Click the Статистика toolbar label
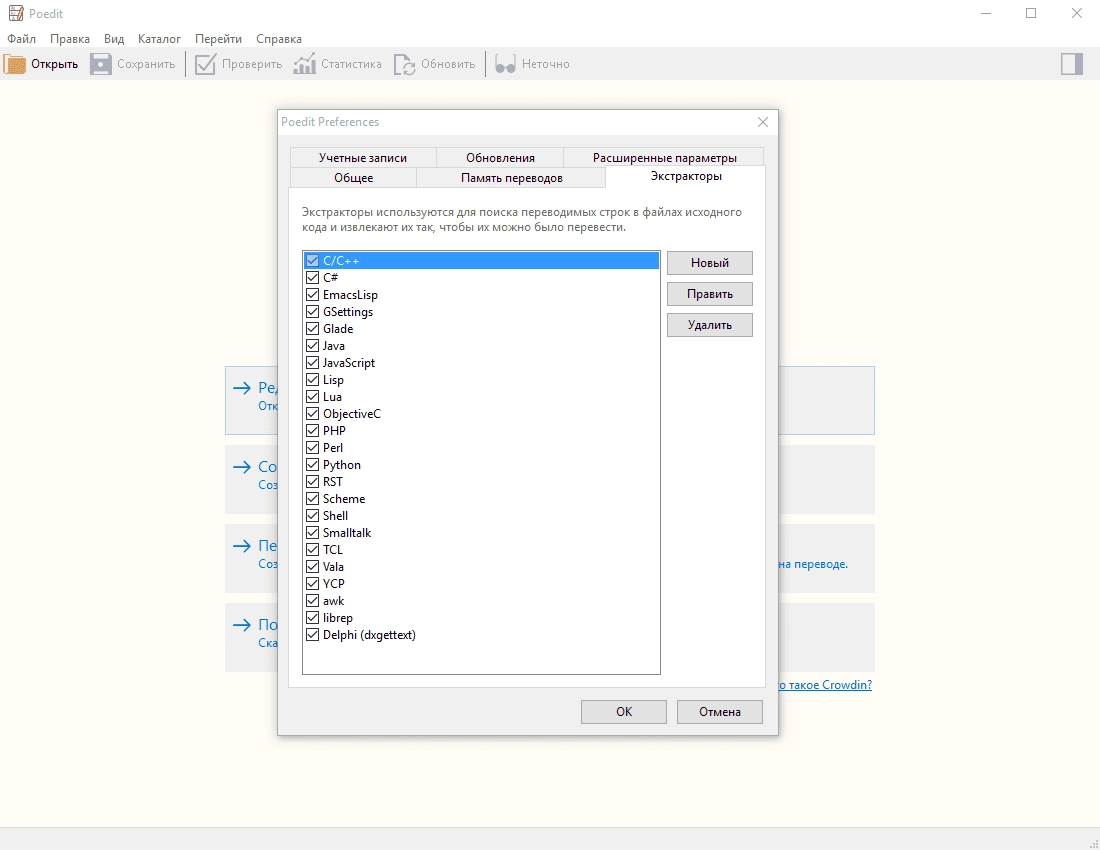The image size is (1100, 850). point(351,64)
